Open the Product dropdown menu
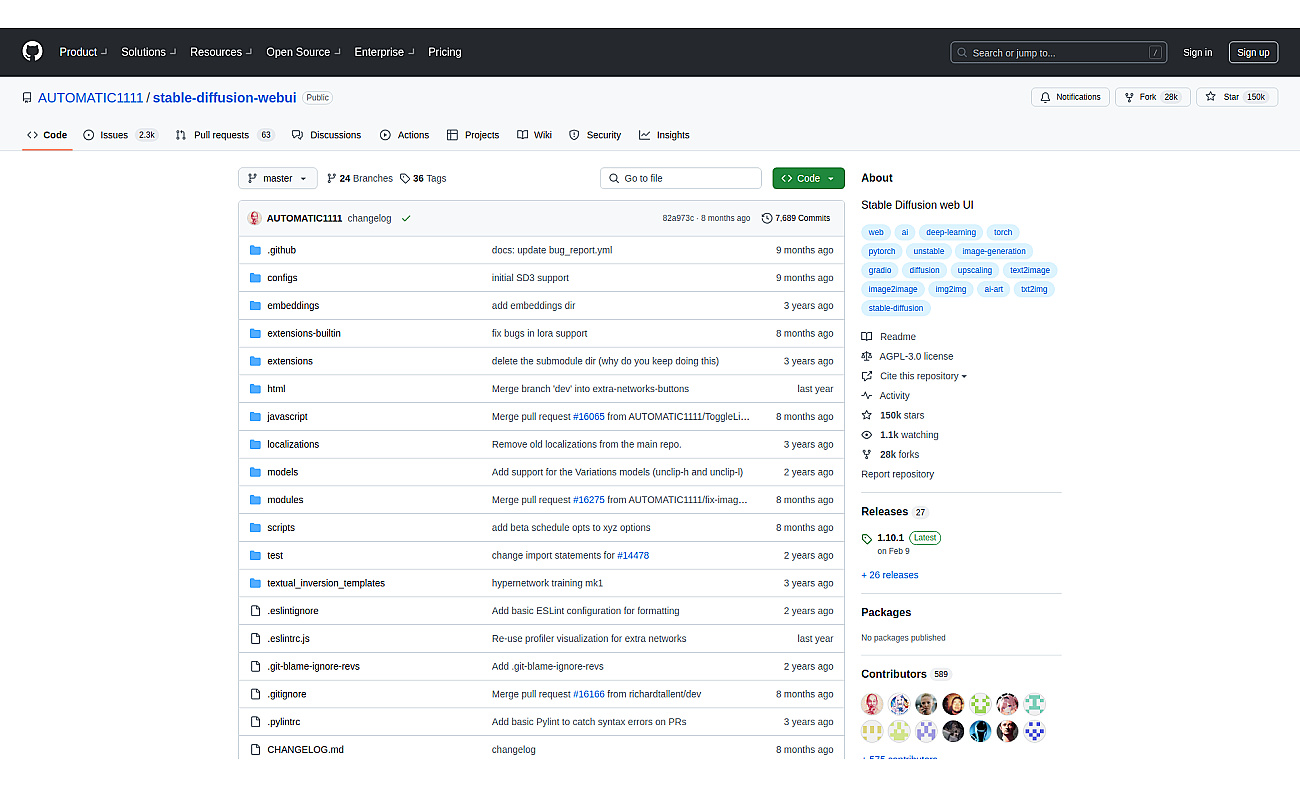Screen dimensions: 1300x788 coord(82,52)
